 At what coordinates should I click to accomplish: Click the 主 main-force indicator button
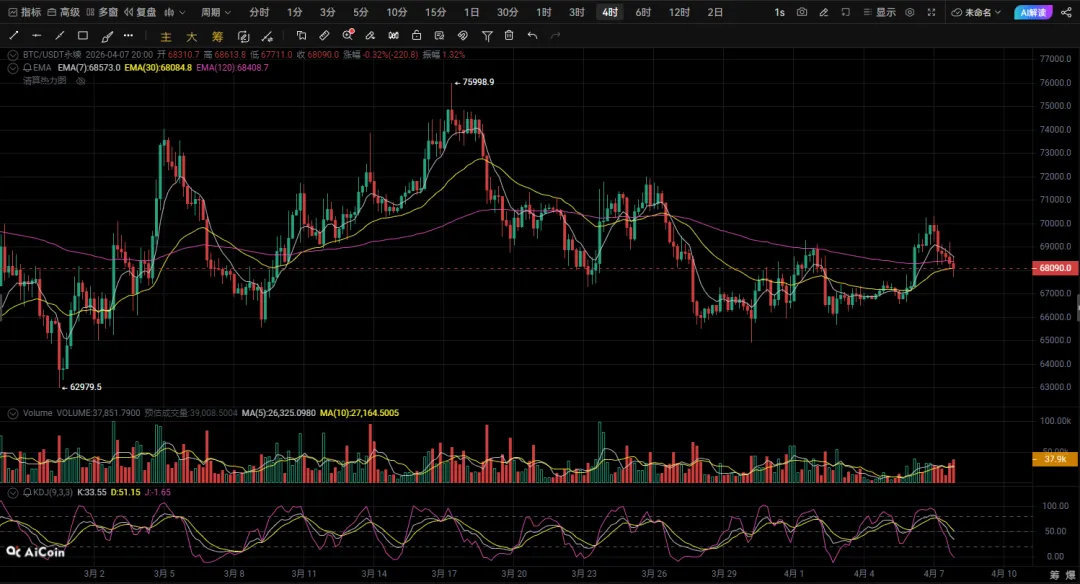point(166,36)
